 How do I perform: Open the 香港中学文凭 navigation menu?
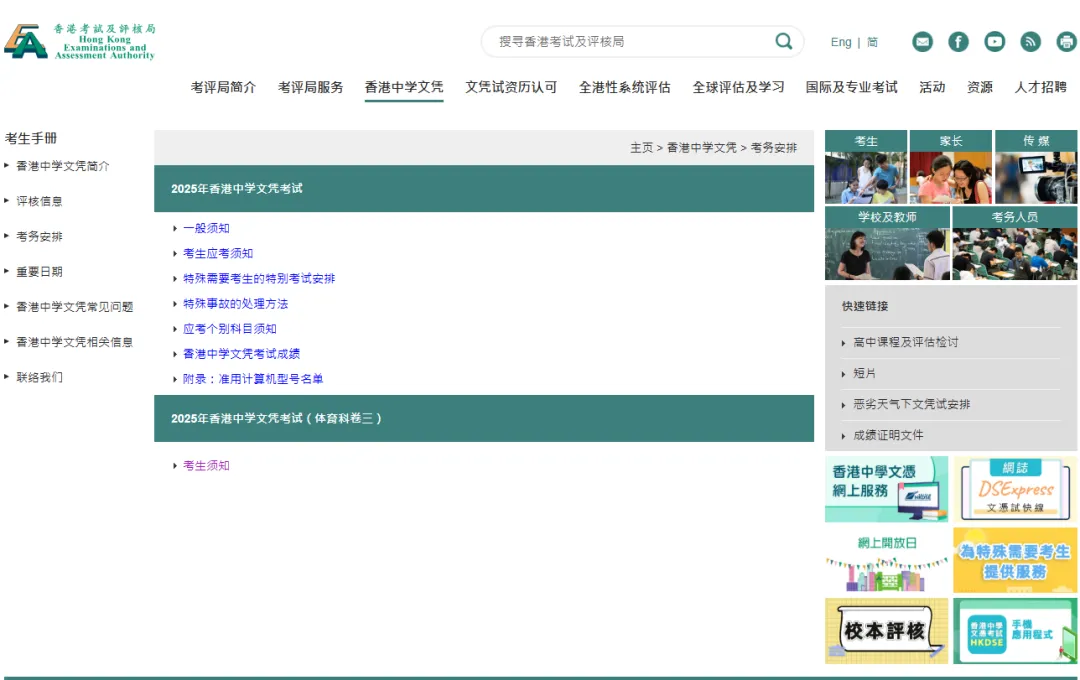point(404,87)
